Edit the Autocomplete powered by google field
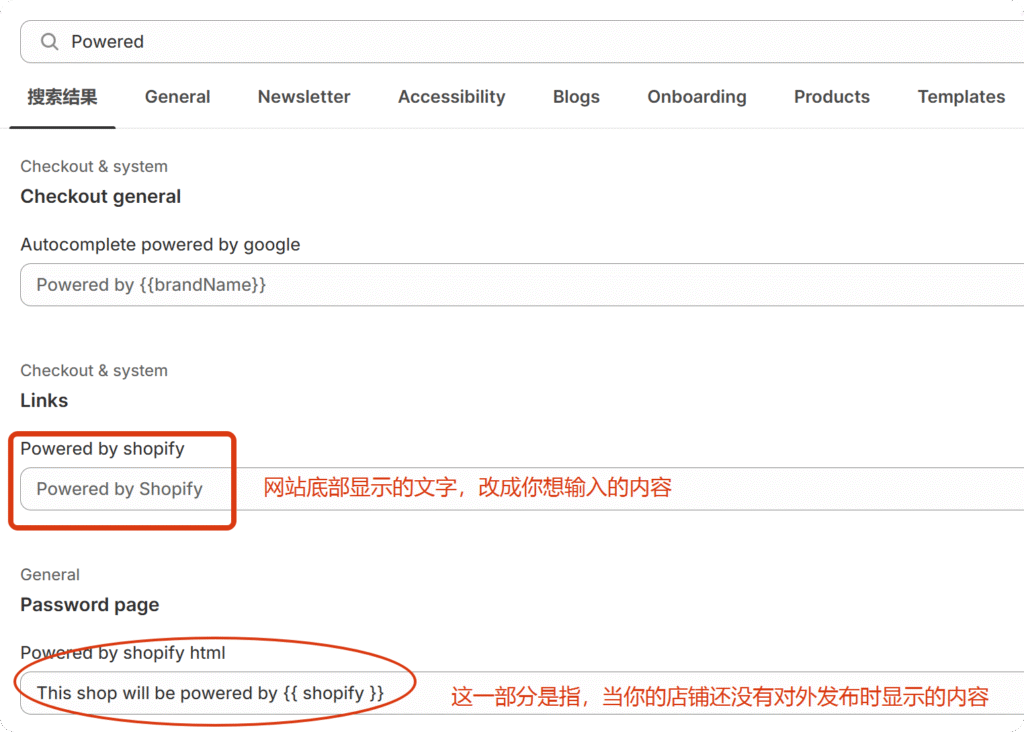The height and width of the screenshot is (732, 1024). (x=522, y=285)
